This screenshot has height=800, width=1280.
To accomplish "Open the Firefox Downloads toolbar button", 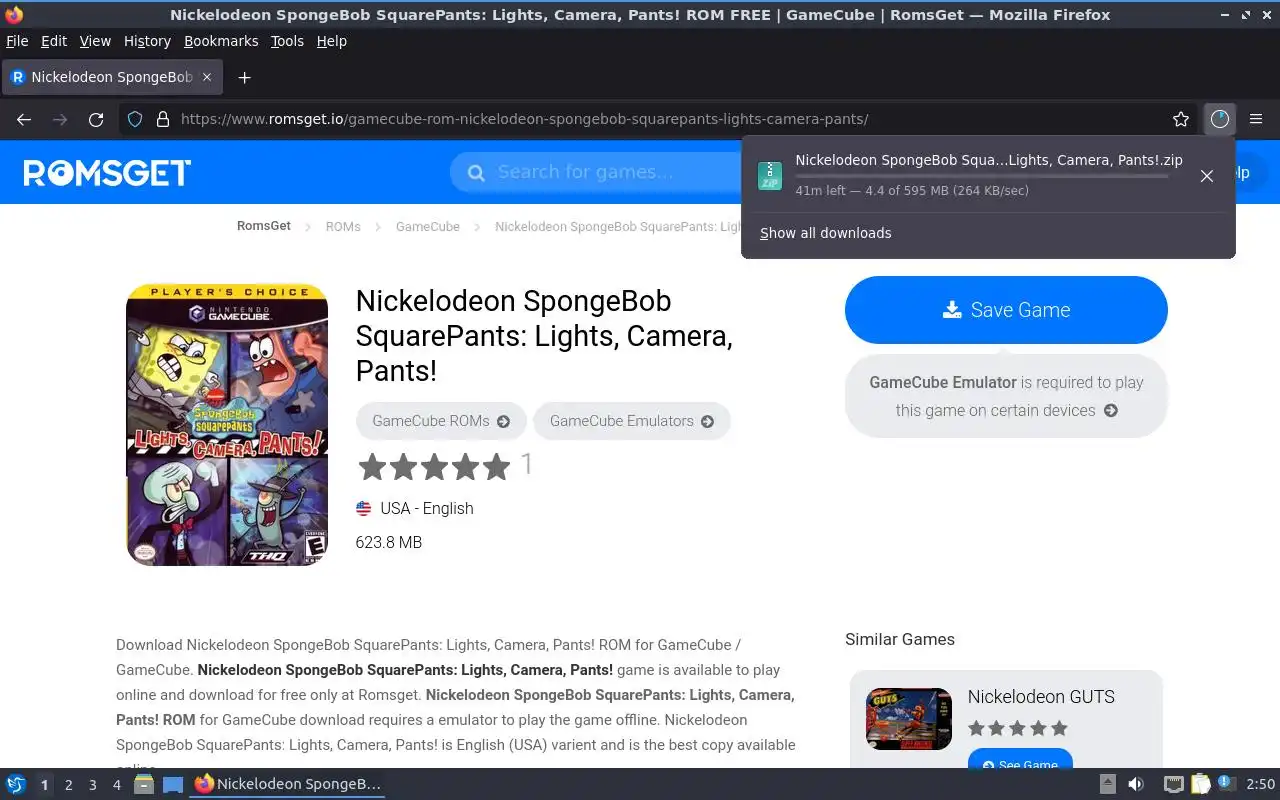I will pyautogui.click(x=1219, y=119).
